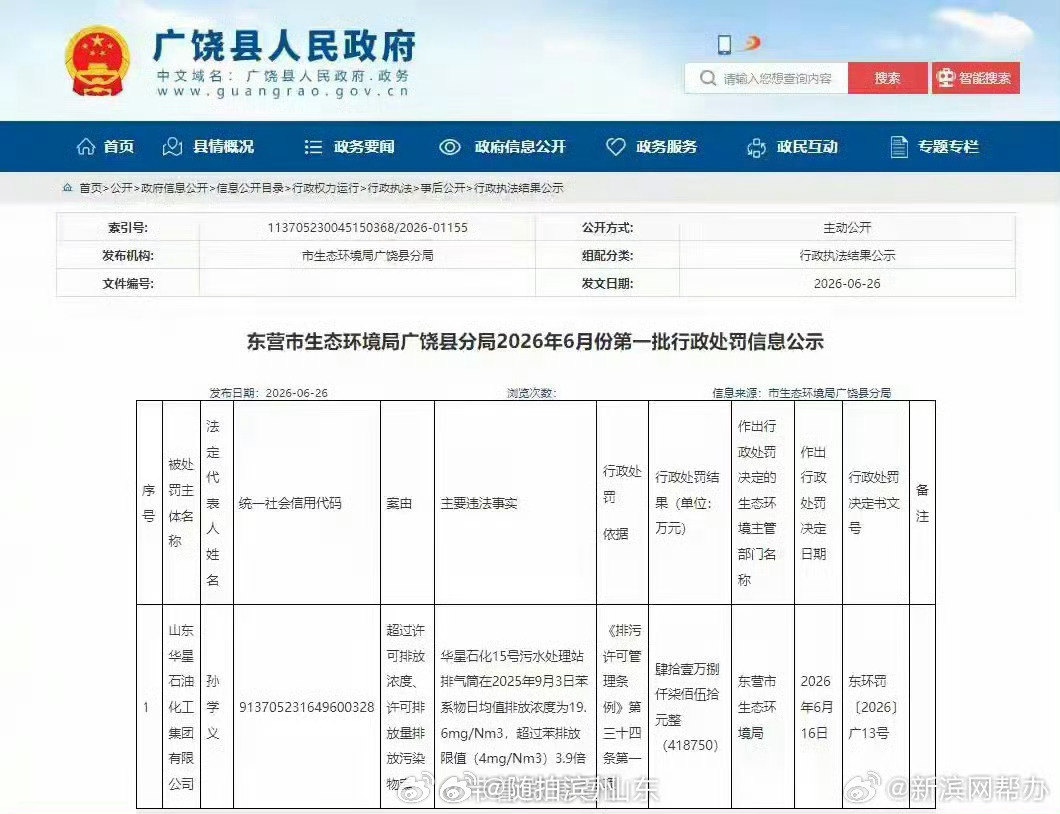Screen dimensions: 1060x814
Task: Click legal representative name 孙学义
Action: [x=213, y=707]
